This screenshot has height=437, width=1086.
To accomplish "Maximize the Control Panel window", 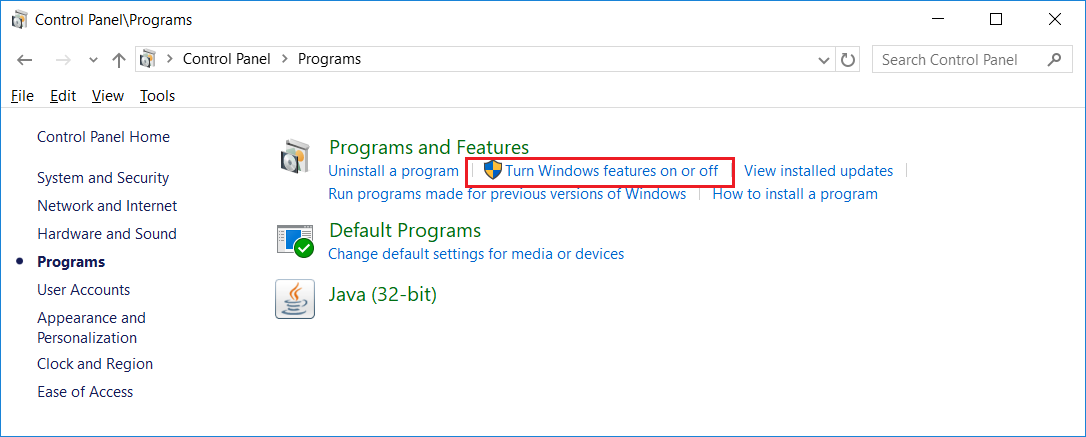I will coord(996,20).
